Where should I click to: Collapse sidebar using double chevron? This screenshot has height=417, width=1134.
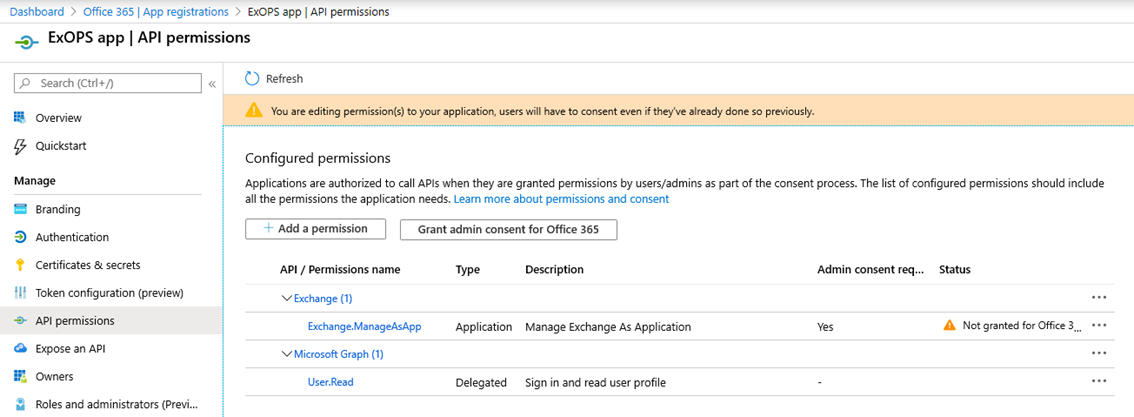click(x=212, y=84)
